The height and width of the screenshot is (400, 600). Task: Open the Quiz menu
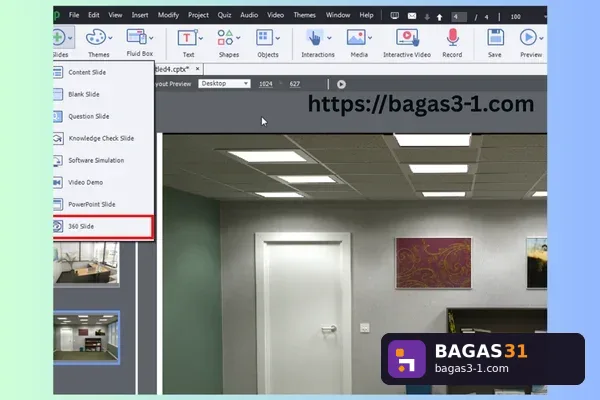click(224, 15)
